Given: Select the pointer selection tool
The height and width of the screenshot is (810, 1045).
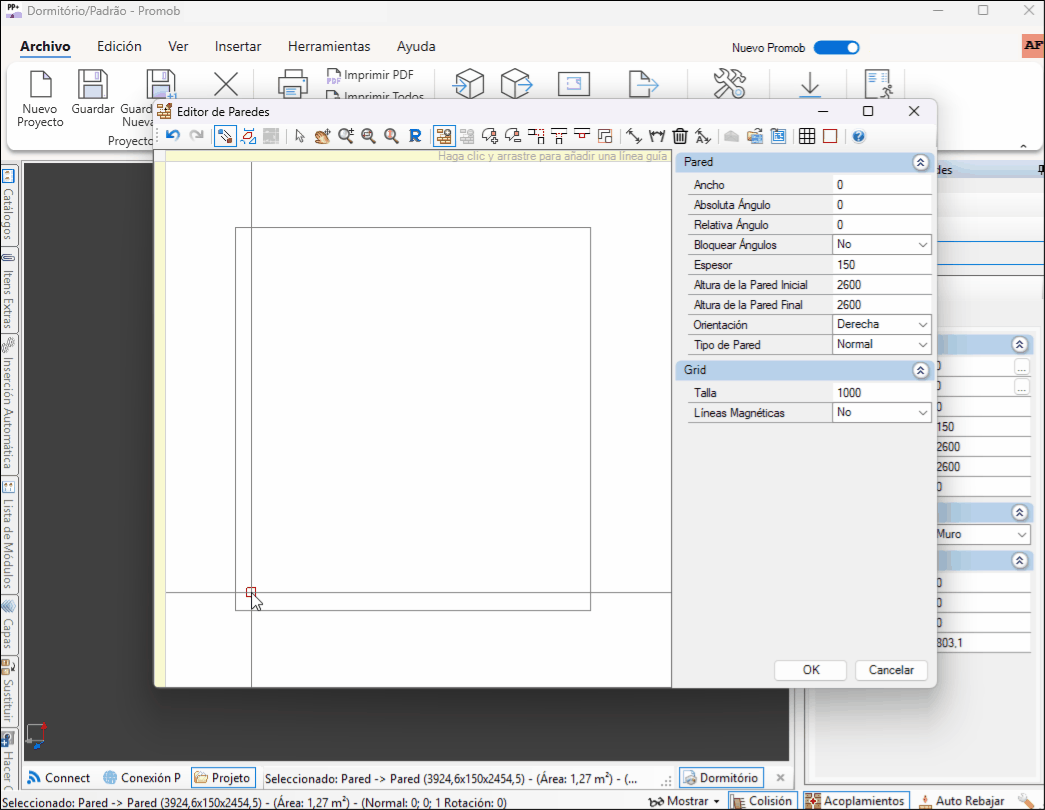Looking at the screenshot, I should [300, 136].
